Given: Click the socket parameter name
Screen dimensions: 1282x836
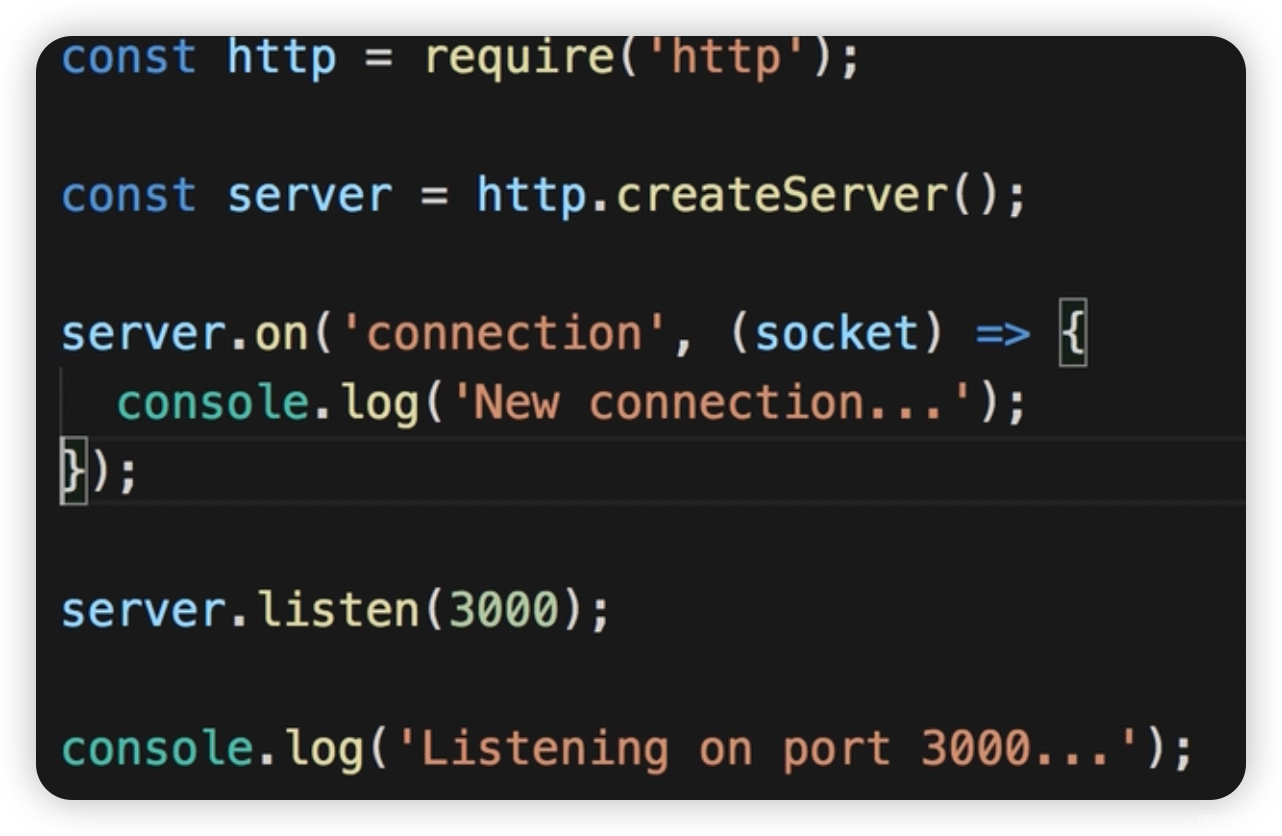Looking at the screenshot, I should (840, 332).
